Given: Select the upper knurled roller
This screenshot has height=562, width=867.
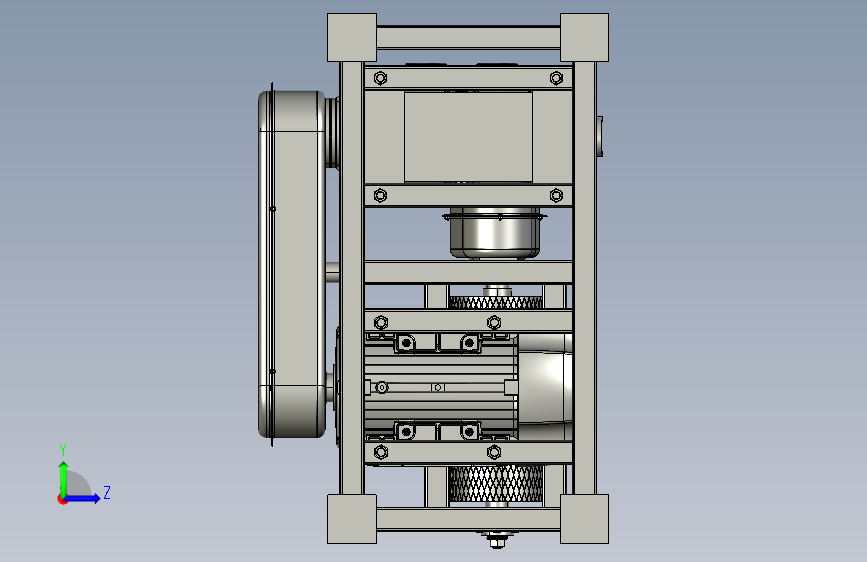Looking at the screenshot, I should tap(496, 302).
